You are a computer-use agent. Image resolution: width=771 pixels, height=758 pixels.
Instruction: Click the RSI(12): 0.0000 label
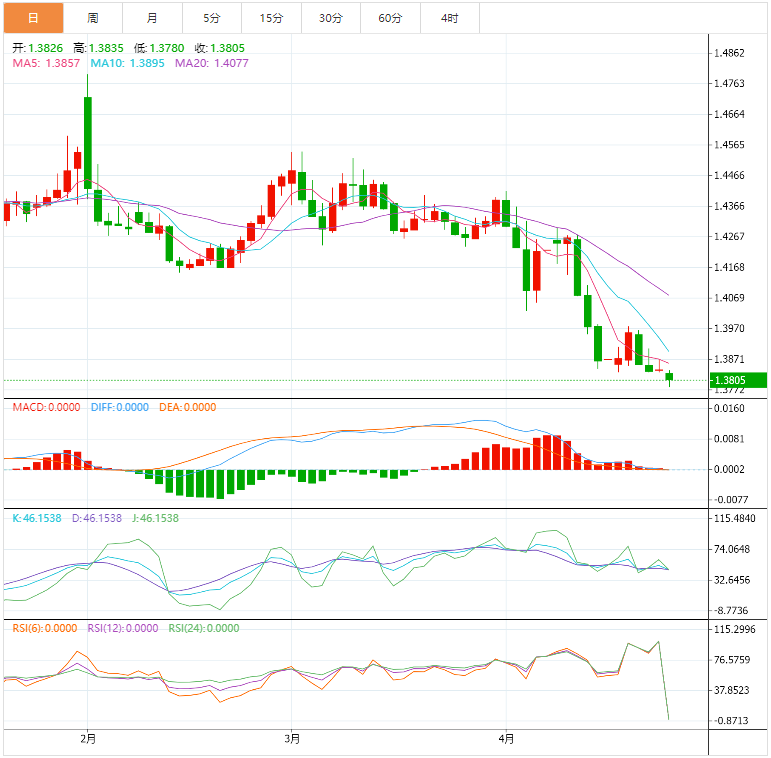123,629
